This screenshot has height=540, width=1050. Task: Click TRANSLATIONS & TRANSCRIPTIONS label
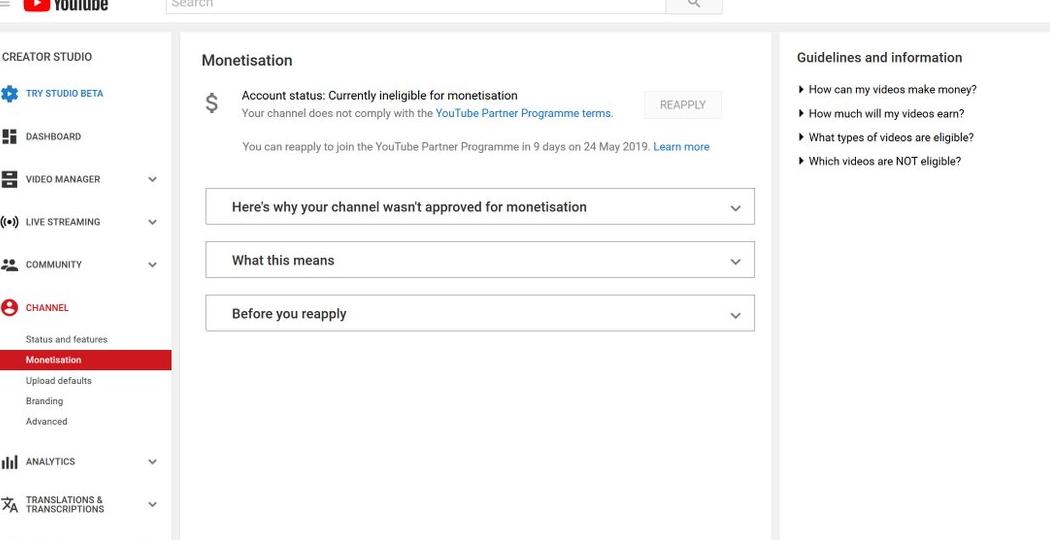pyautogui.click(x=65, y=504)
